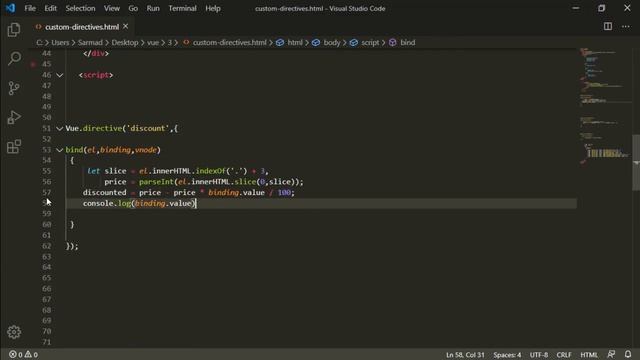Click the errors and warnings status indicator
Image resolution: width=640 pixels, height=360 pixels.
coord(23,355)
